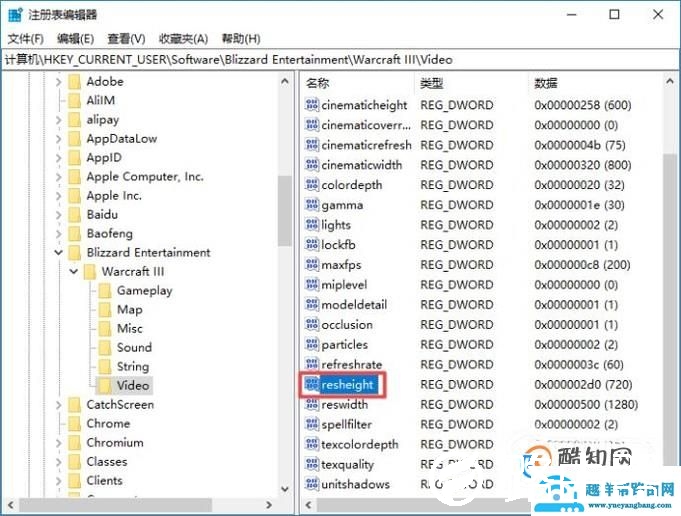Click the modeldetail DWORD value icon
The height and width of the screenshot is (516, 681).
tap(312, 304)
